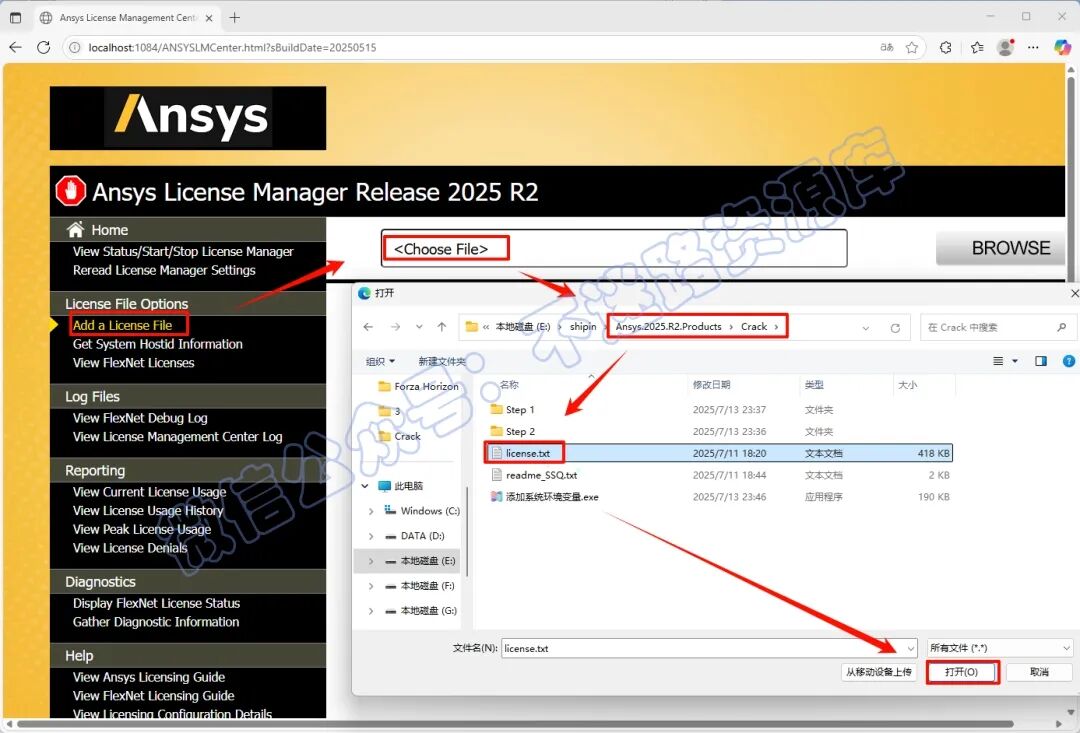1080x733 pixels.
Task: Open browser extensions icon
Action: pos(946,48)
